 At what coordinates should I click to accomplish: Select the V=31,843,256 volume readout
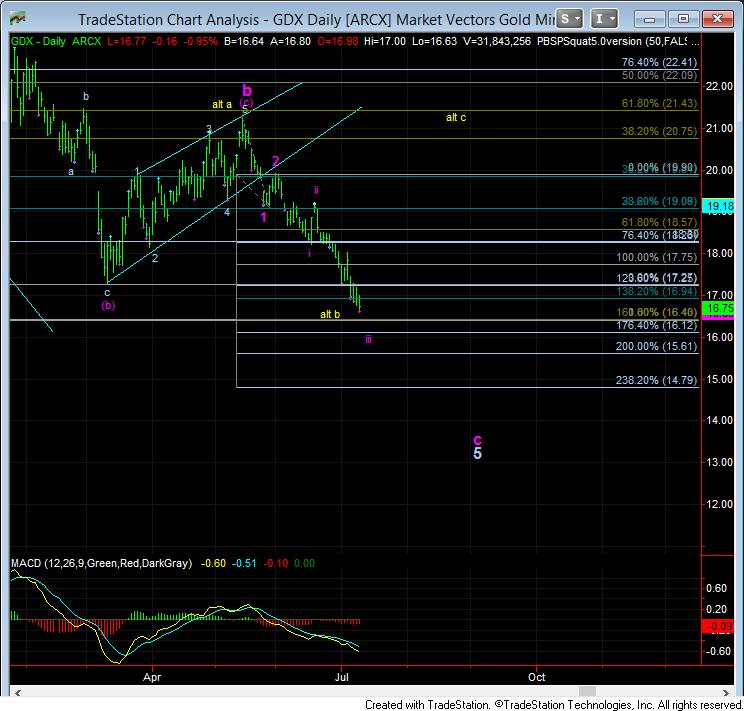click(497, 41)
